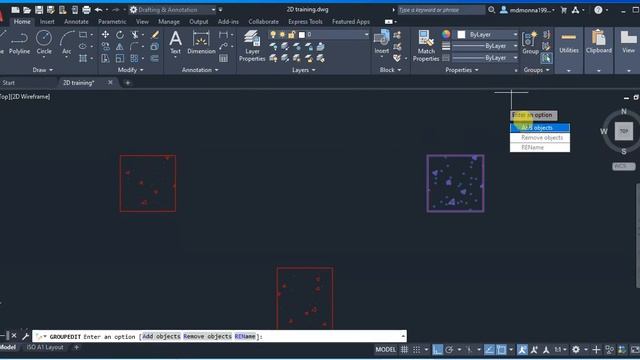Click the Rotate tool icon
Image resolution: width=640 pixels, height=360 pixels.
[x=120, y=35]
